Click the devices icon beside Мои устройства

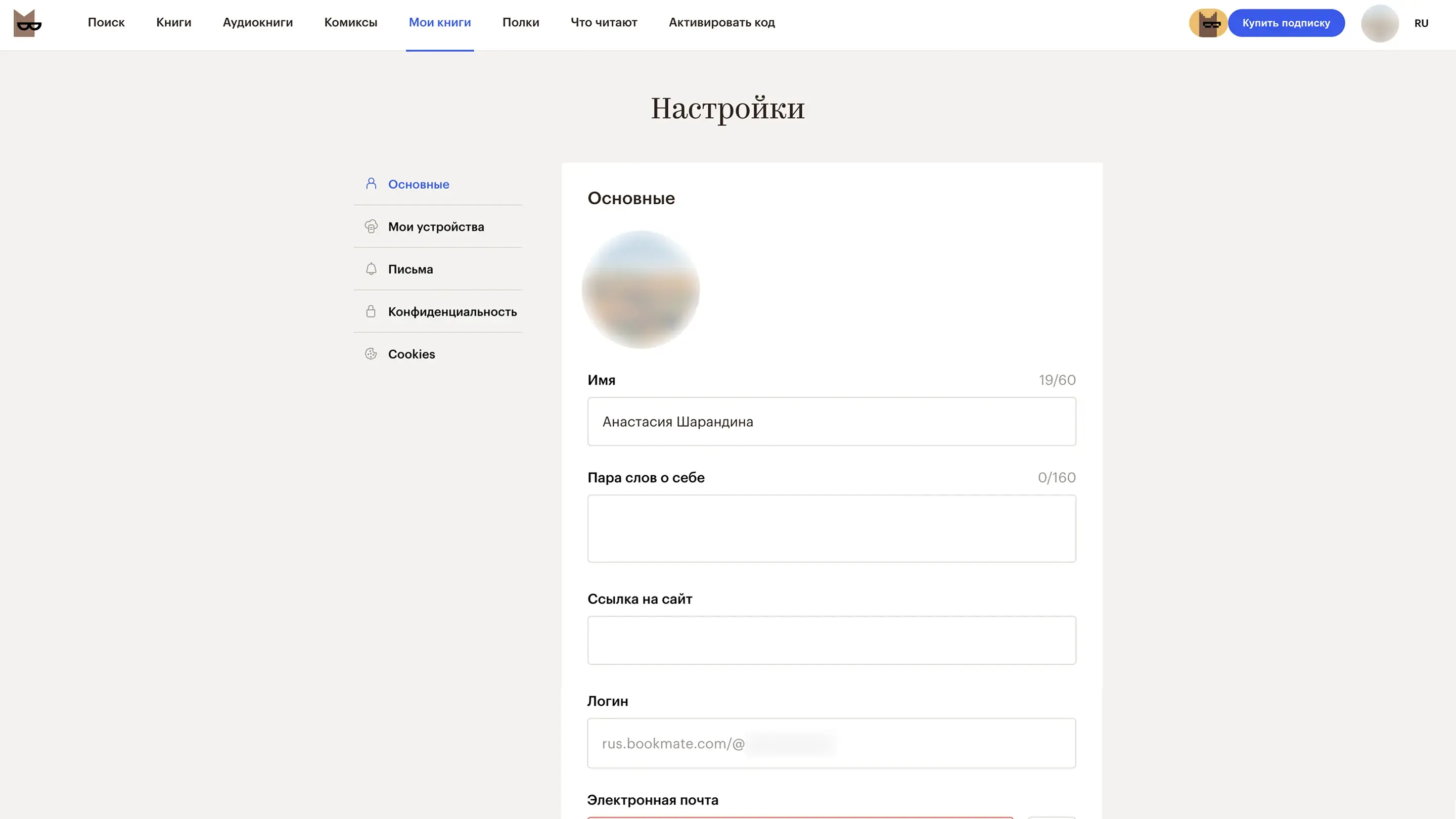371,226
